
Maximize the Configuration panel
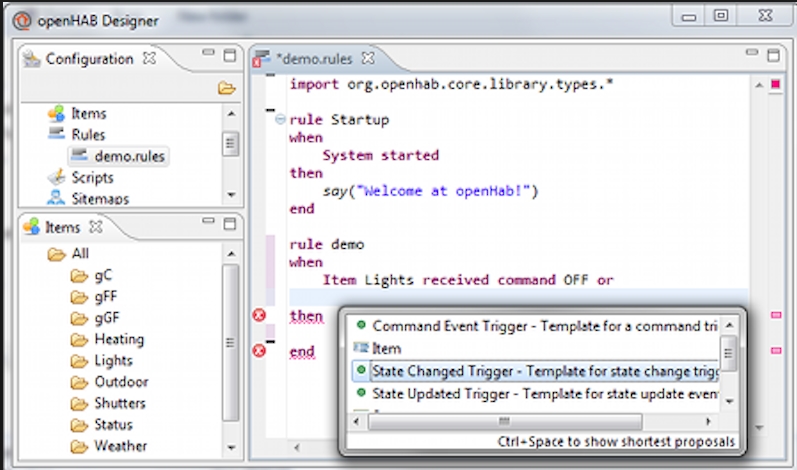point(230,55)
